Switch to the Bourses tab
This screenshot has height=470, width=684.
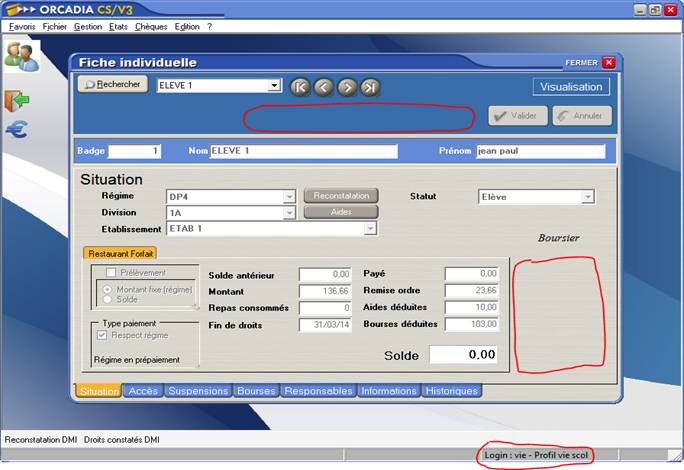(x=255, y=391)
